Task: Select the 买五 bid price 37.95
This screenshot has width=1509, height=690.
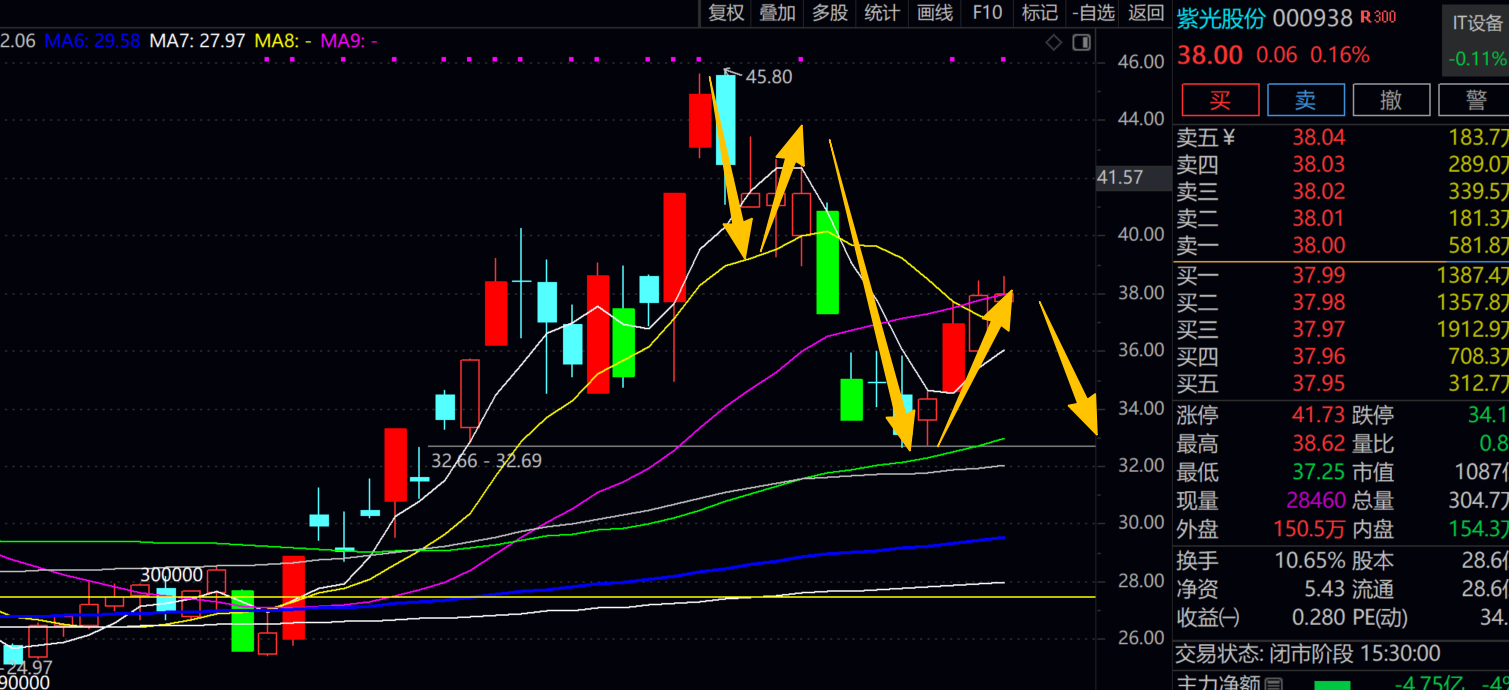Action: click(x=1319, y=383)
